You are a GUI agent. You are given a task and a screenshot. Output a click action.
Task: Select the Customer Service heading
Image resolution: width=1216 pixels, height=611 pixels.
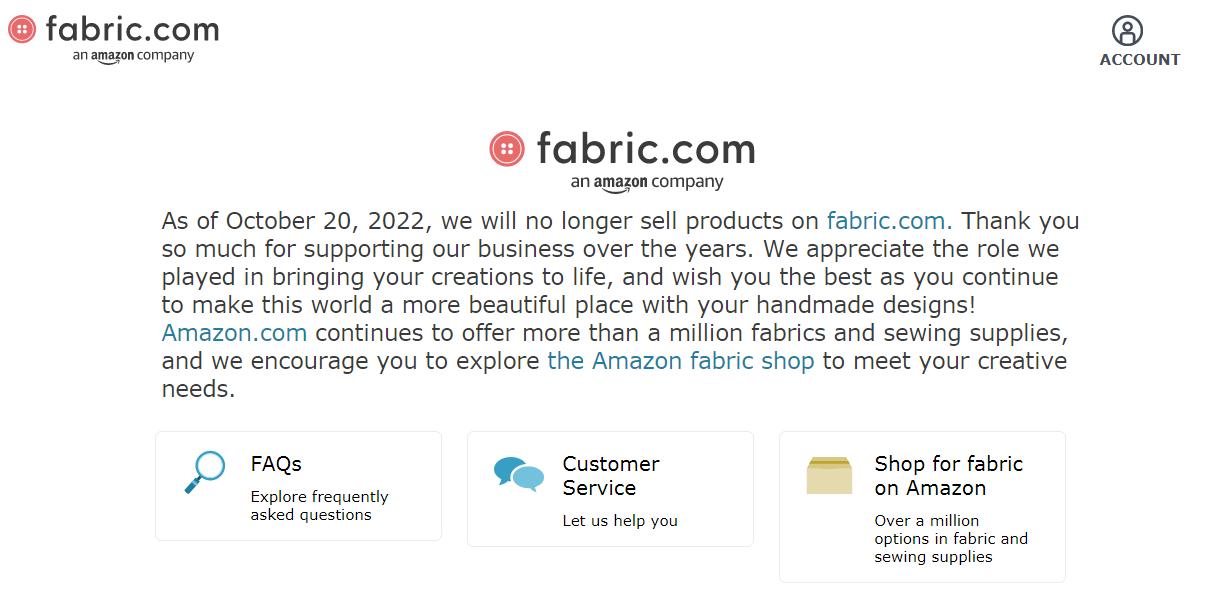coord(611,476)
